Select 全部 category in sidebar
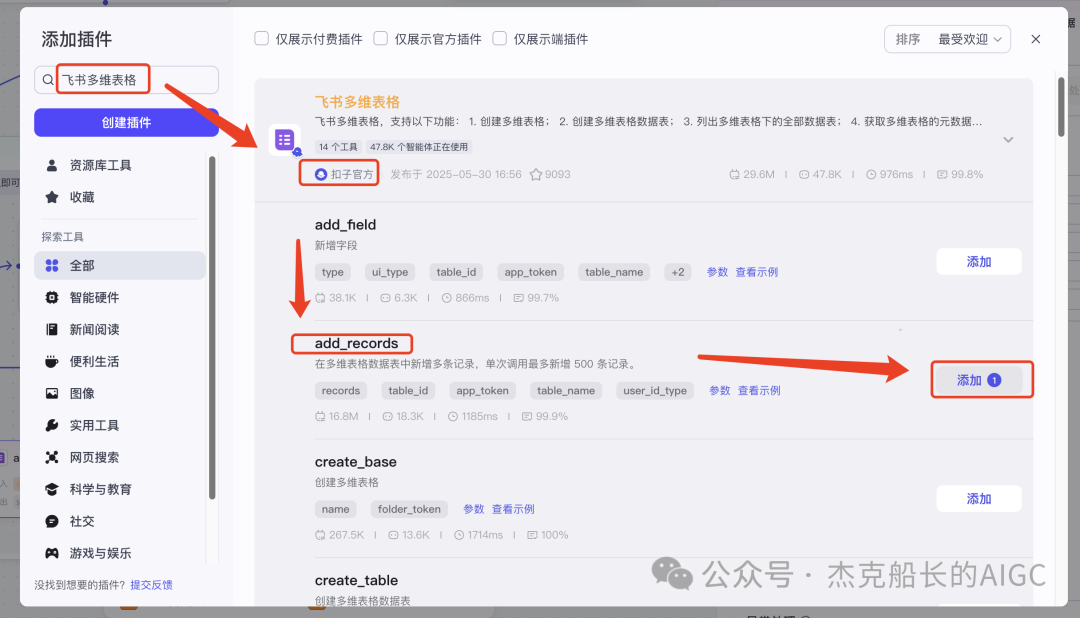Image resolution: width=1080 pixels, height=618 pixels. 120,265
